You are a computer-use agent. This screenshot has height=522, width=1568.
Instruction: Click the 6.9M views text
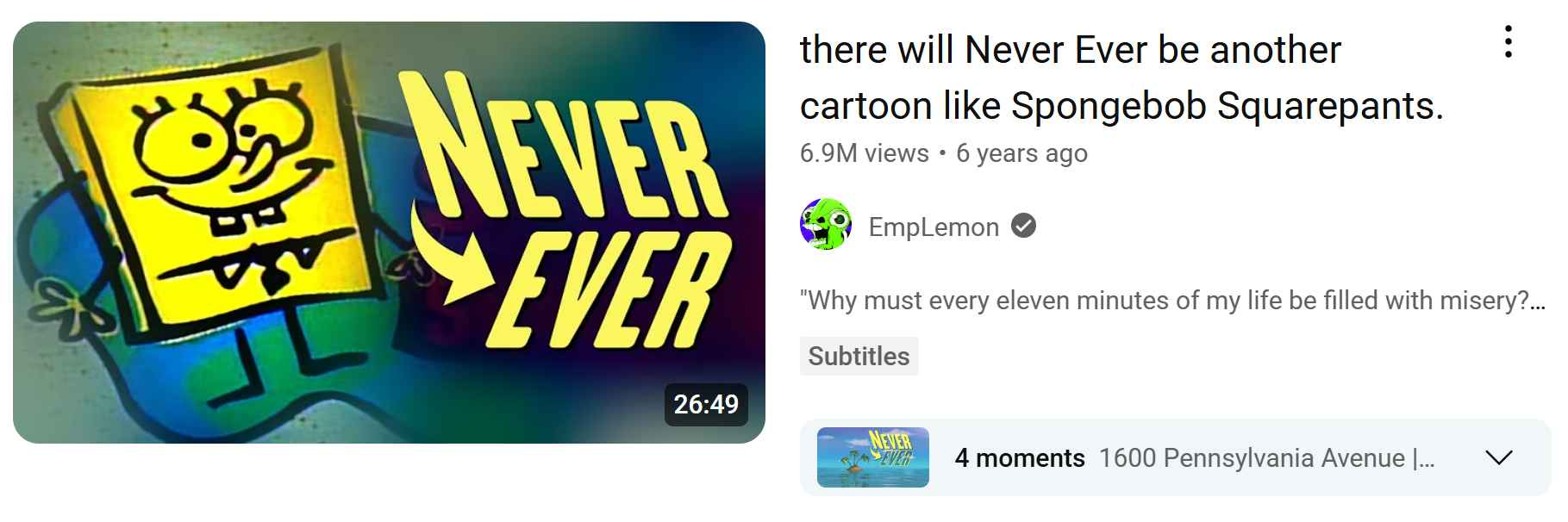click(x=864, y=153)
